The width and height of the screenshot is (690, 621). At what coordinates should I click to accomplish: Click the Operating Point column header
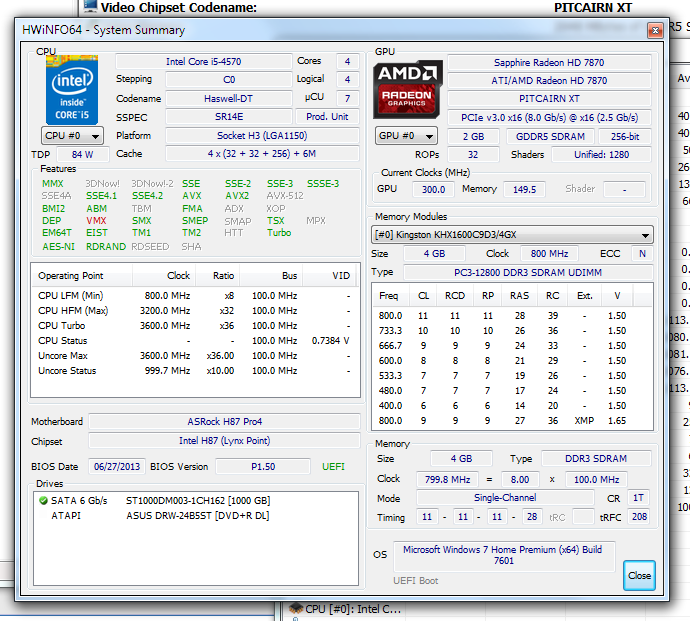point(82,276)
